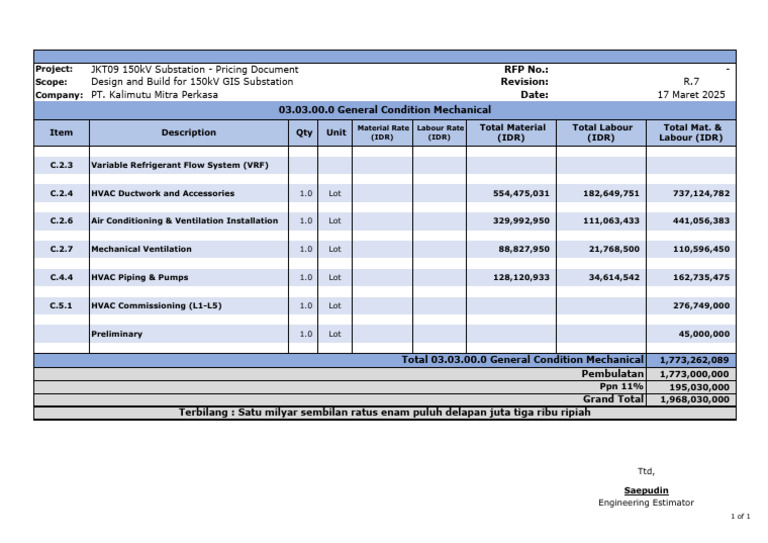768x543 pixels.
Task: Click the 'RFP No.:' label
Action: (526, 70)
